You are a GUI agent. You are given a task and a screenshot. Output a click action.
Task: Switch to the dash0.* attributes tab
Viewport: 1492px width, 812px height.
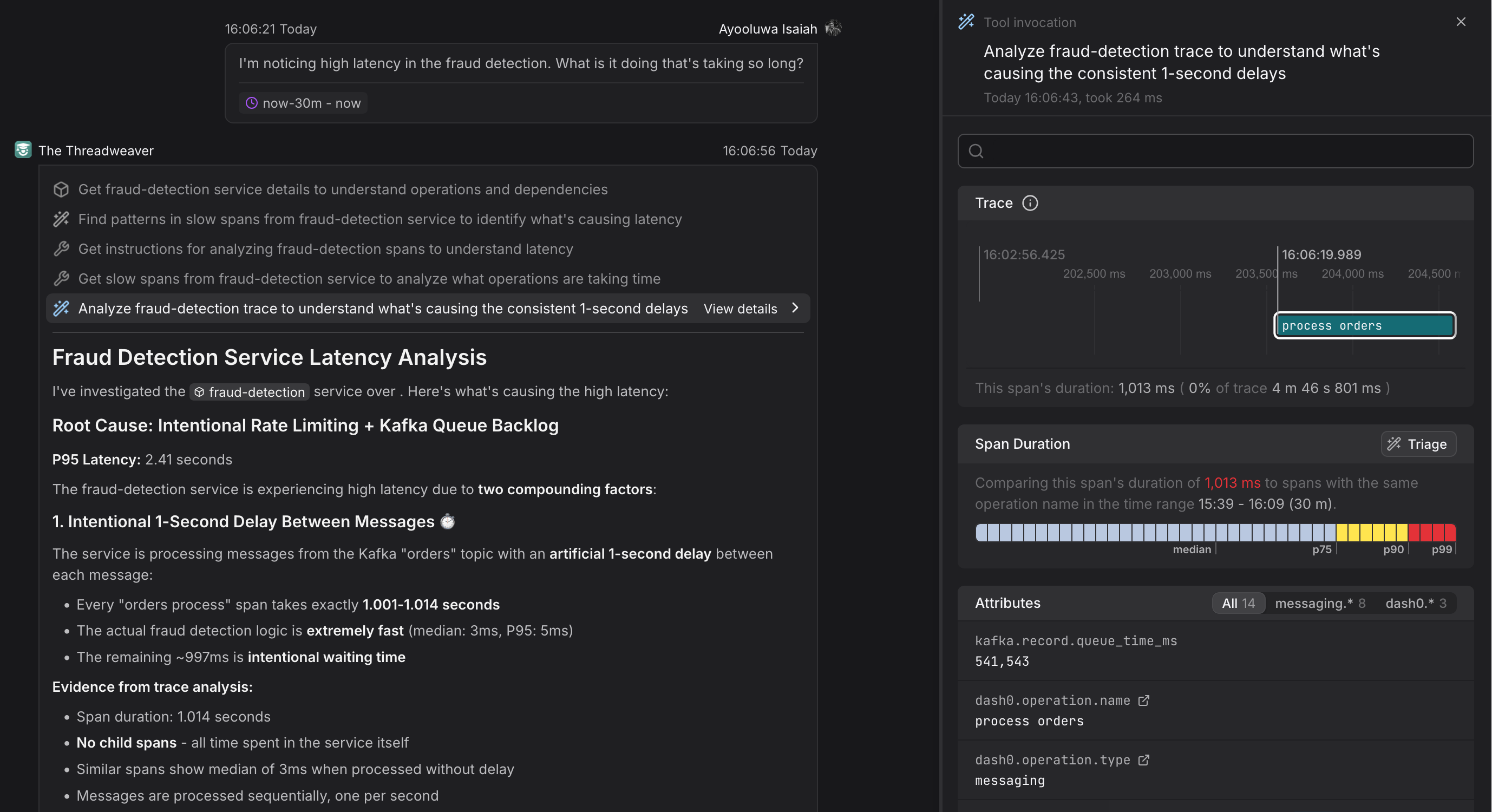click(1415, 604)
